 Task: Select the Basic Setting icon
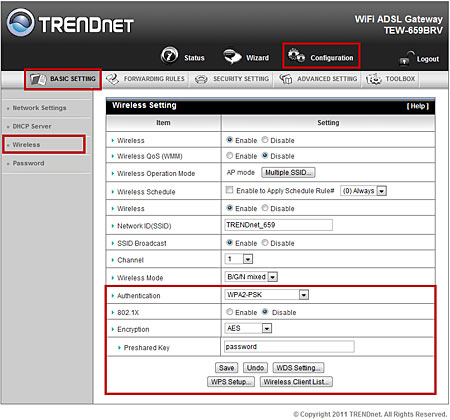coord(38,79)
